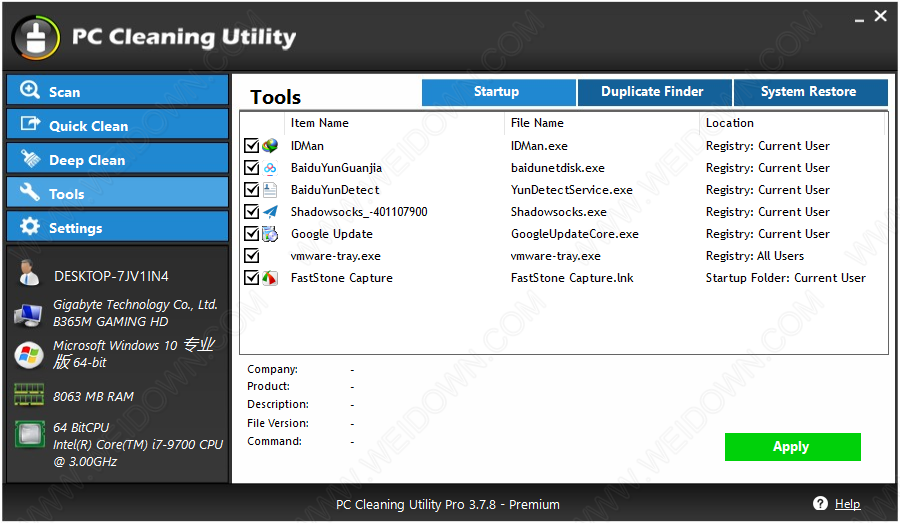The width and height of the screenshot is (900, 523).
Task: Open the Scan section
Action: [118, 91]
